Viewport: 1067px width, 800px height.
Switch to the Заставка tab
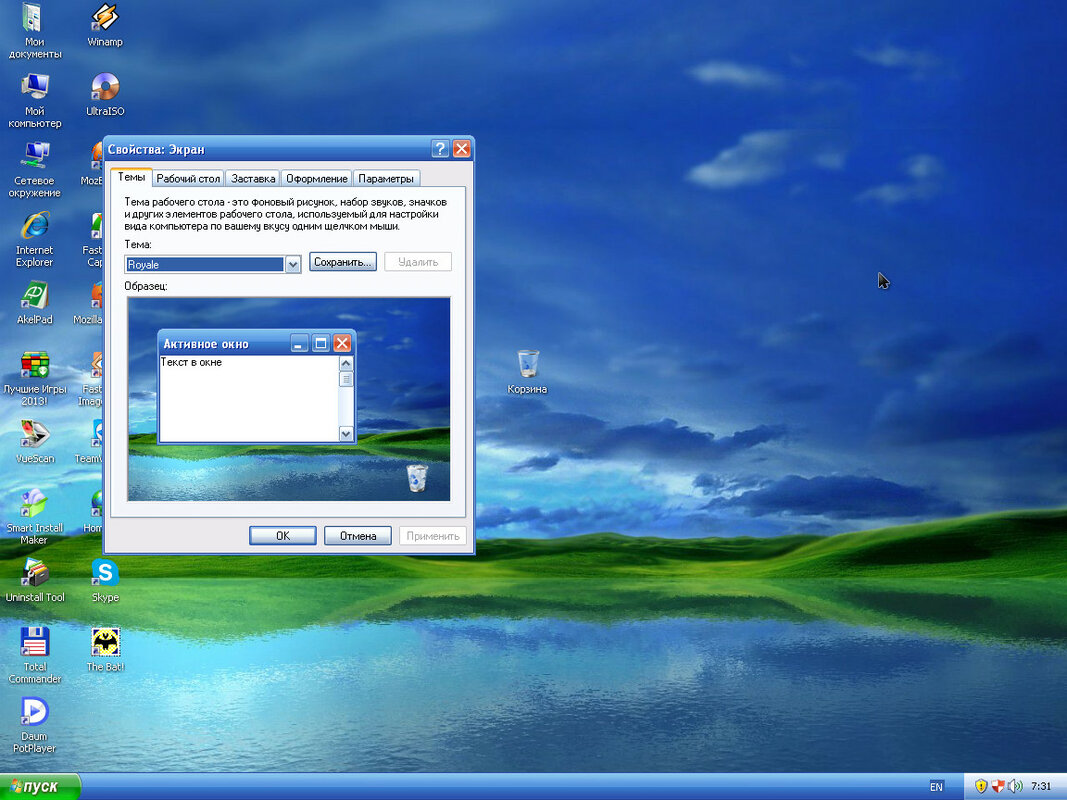point(252,178)
